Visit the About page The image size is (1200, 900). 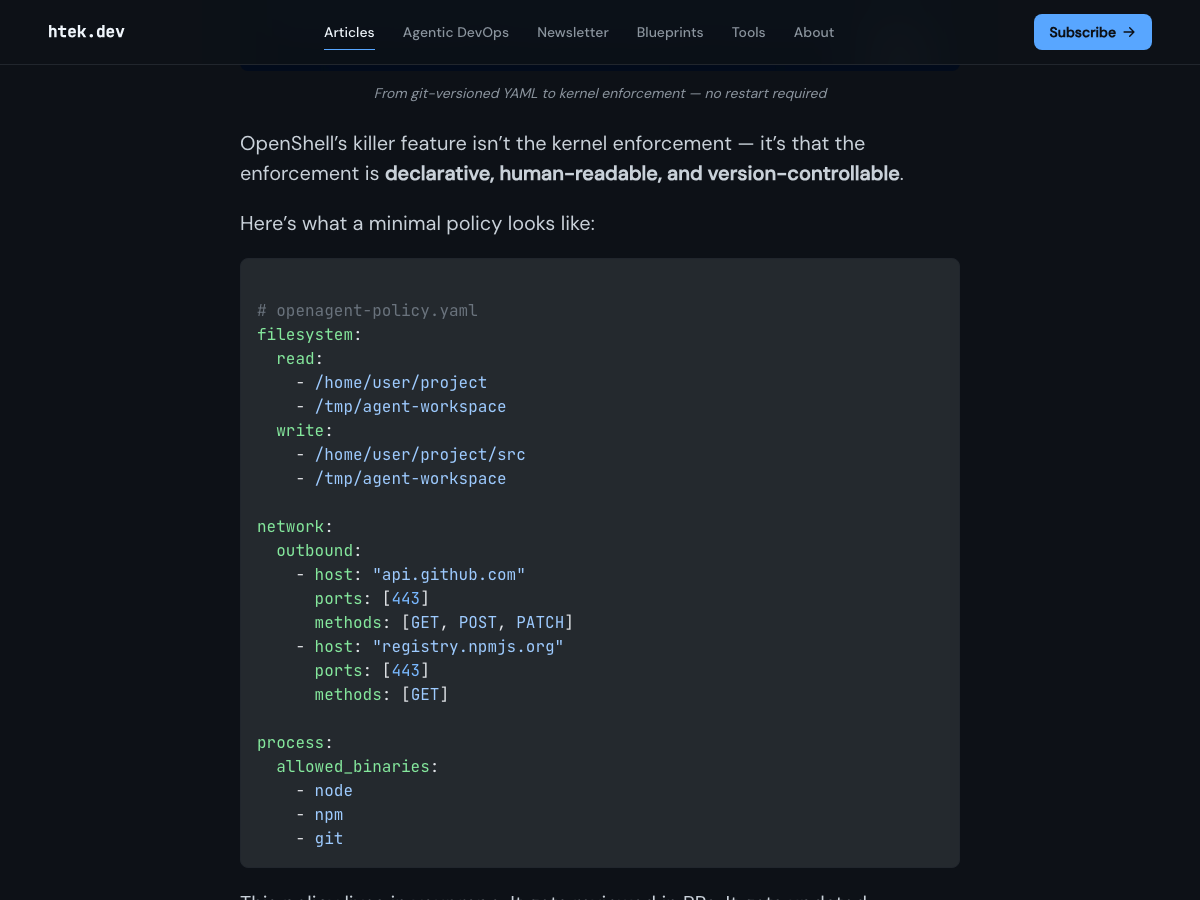814,32
